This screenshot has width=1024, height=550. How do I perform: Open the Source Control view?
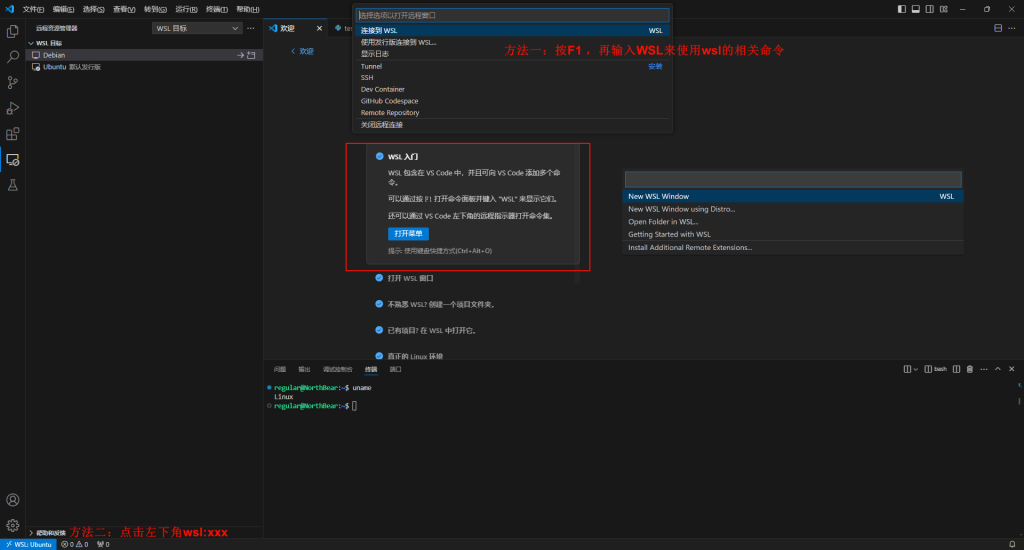[x=13, y=83]
